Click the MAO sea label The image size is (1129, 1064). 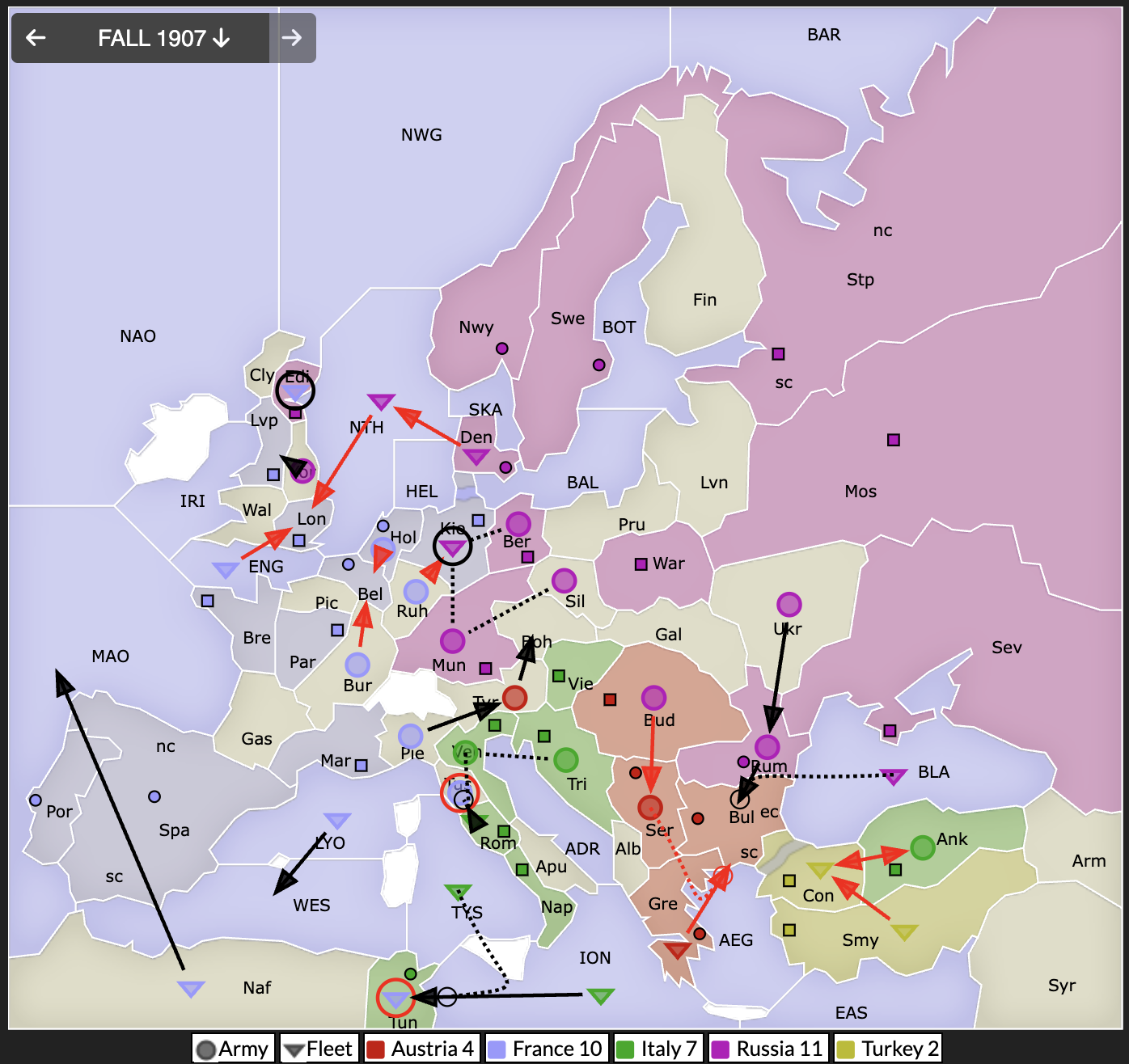(x=110, y=657)
